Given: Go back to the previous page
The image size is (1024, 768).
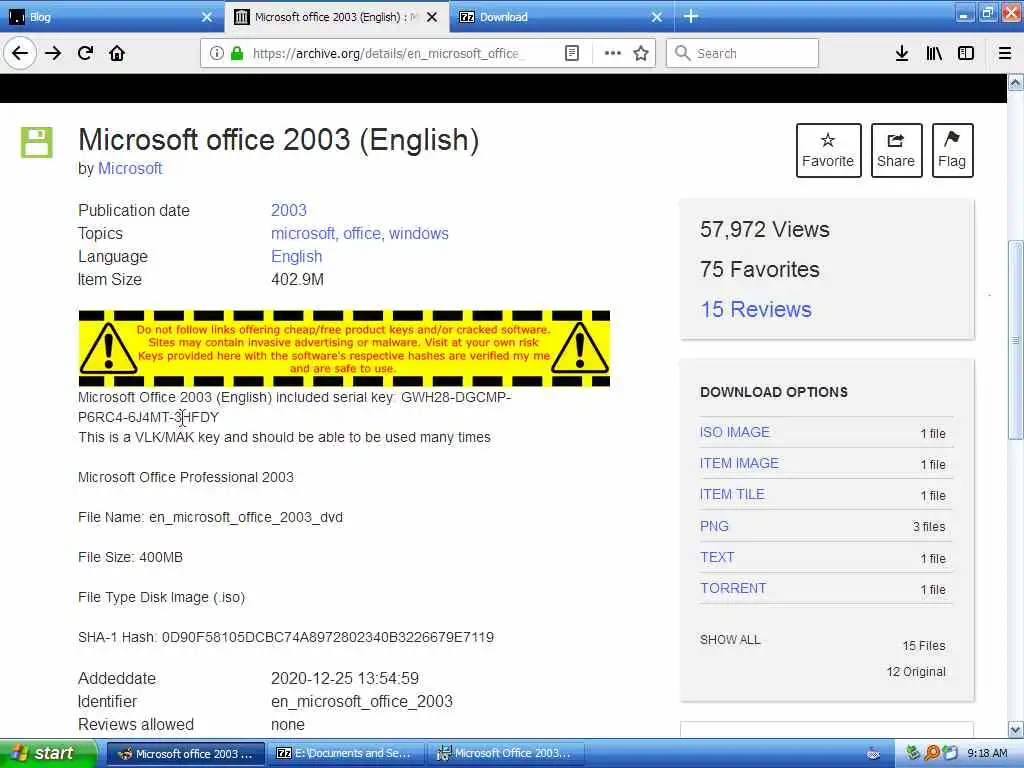Looking at the screenshot, I should pyautogui.click(x=20, y=54).
